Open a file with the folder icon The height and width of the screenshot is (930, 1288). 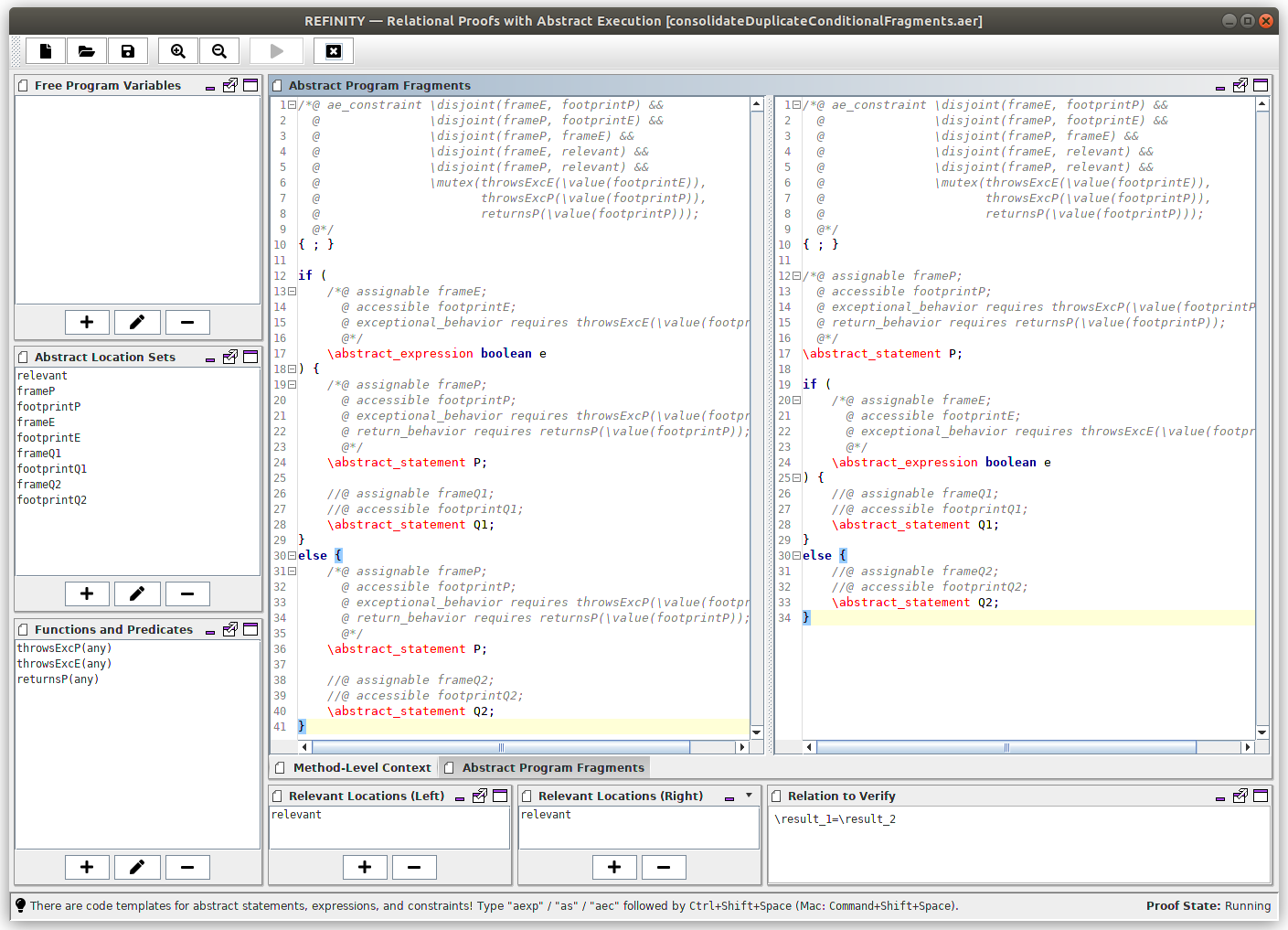point(87,51)
